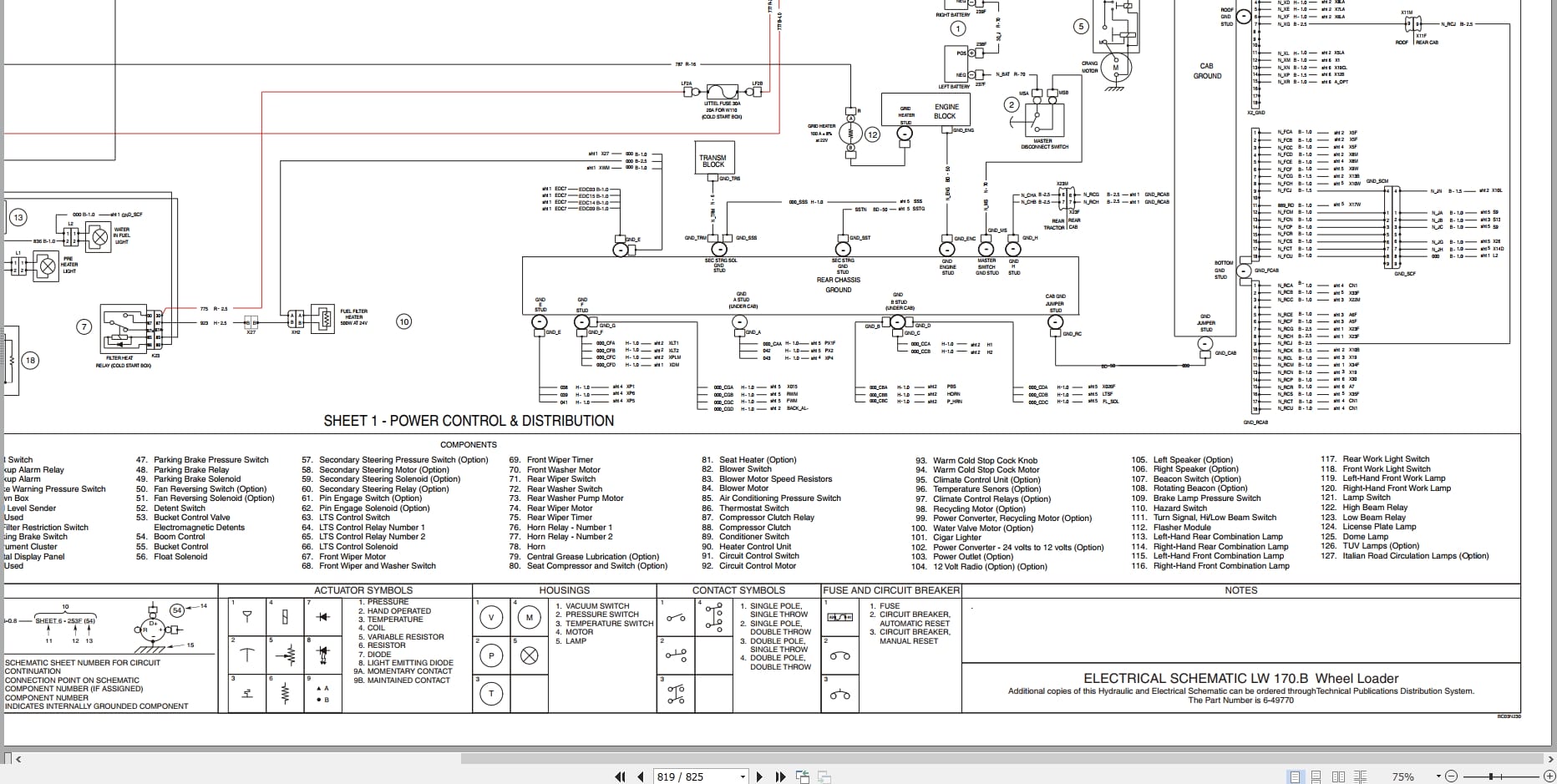Go forward to the next view
Image resolution: width=1557 pixels, height=784 pixels.
[x=823, y=776]
